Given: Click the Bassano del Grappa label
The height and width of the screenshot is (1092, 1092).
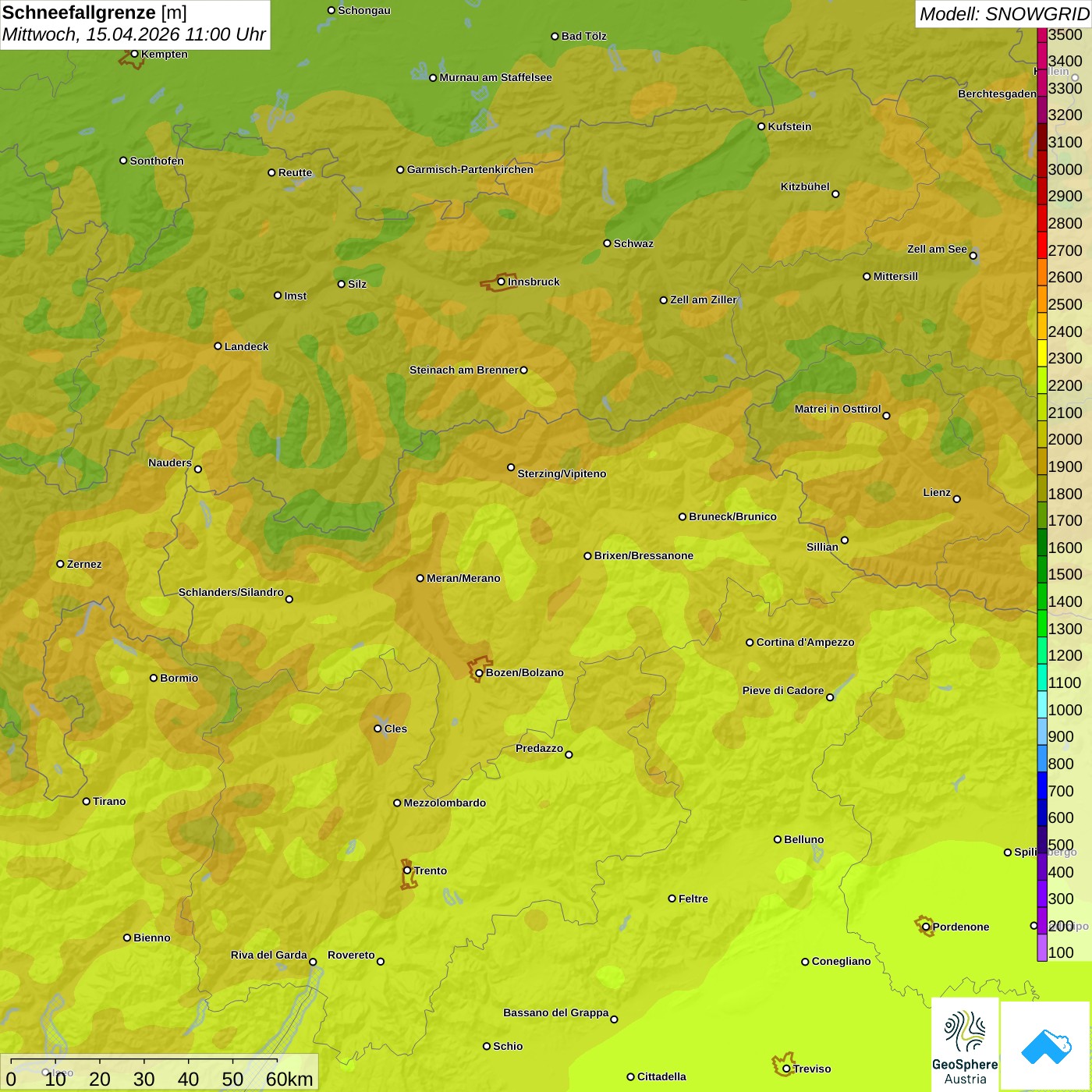Looking at the screenshot, I should tap(556, 1012).
